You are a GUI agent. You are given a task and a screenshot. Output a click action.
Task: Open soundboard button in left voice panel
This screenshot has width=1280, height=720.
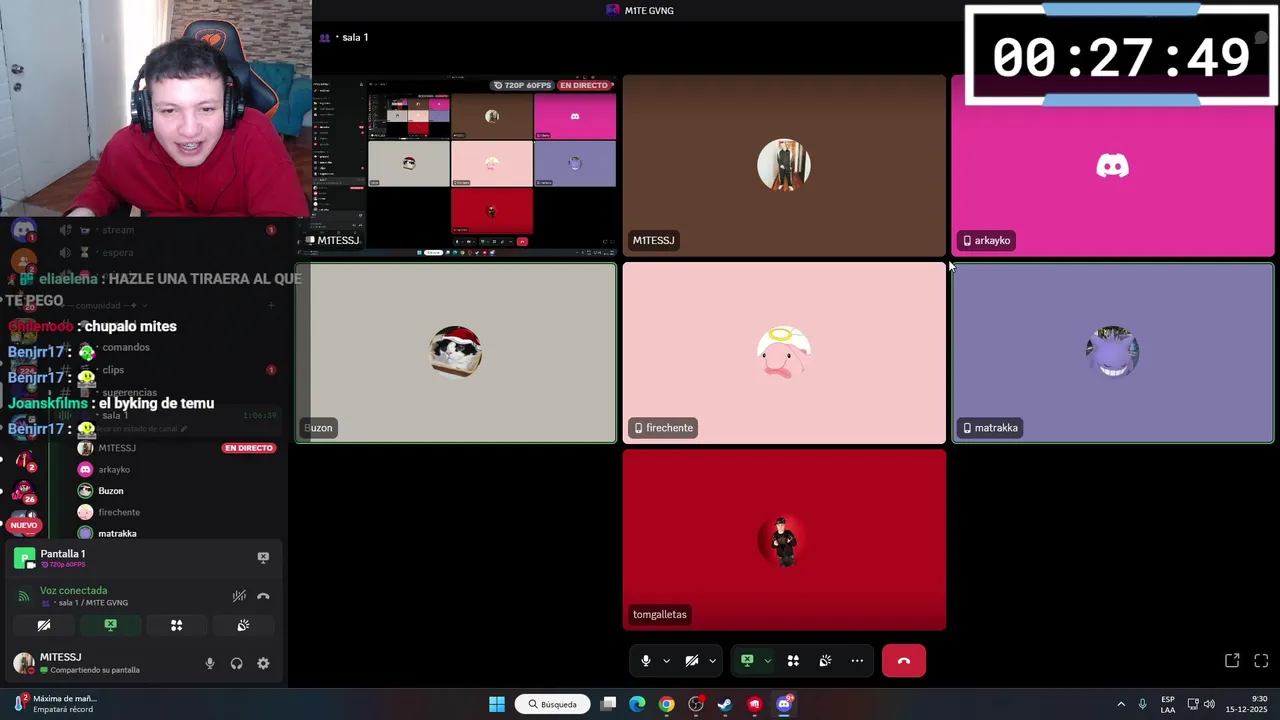tap(243, 625)
